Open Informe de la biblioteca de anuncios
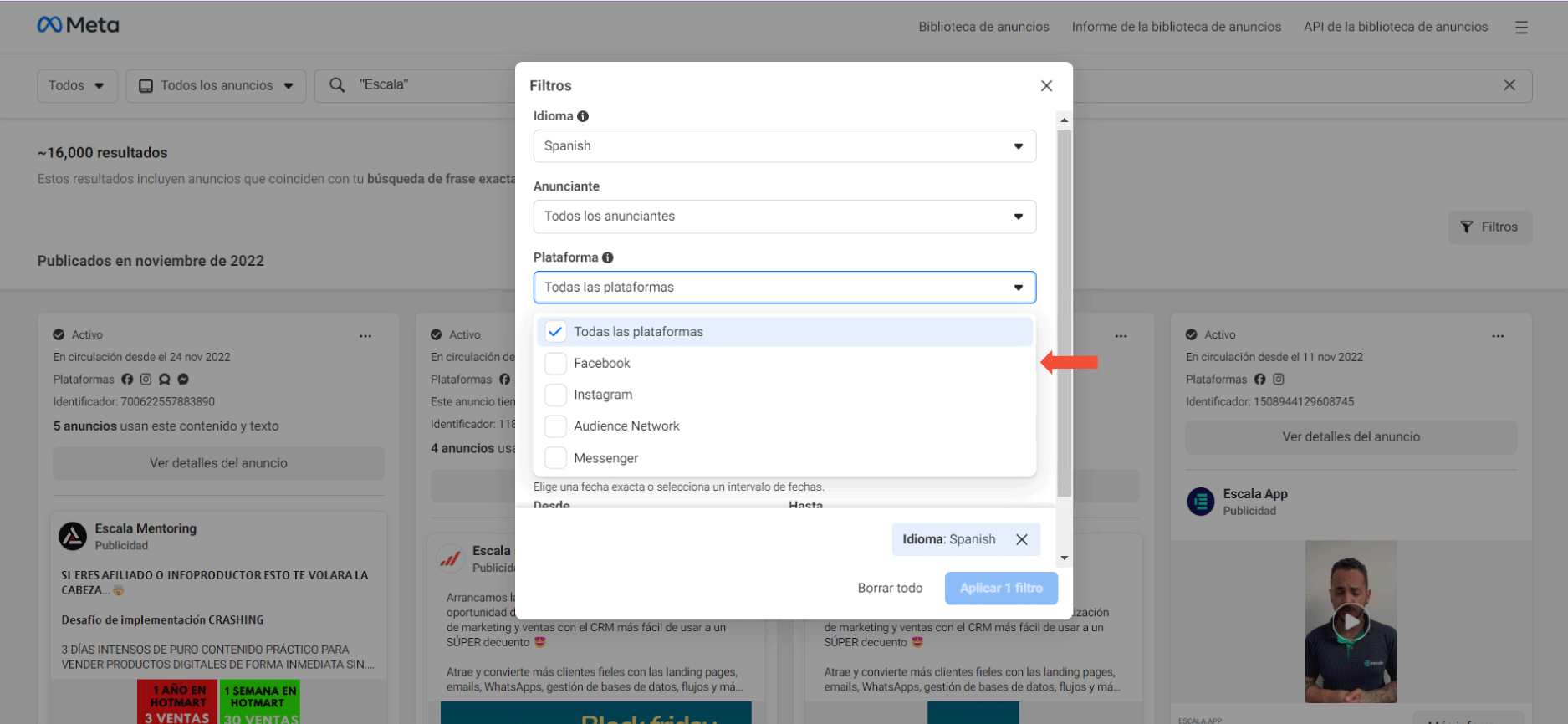1568x724 pixels. coord(1176,27)
